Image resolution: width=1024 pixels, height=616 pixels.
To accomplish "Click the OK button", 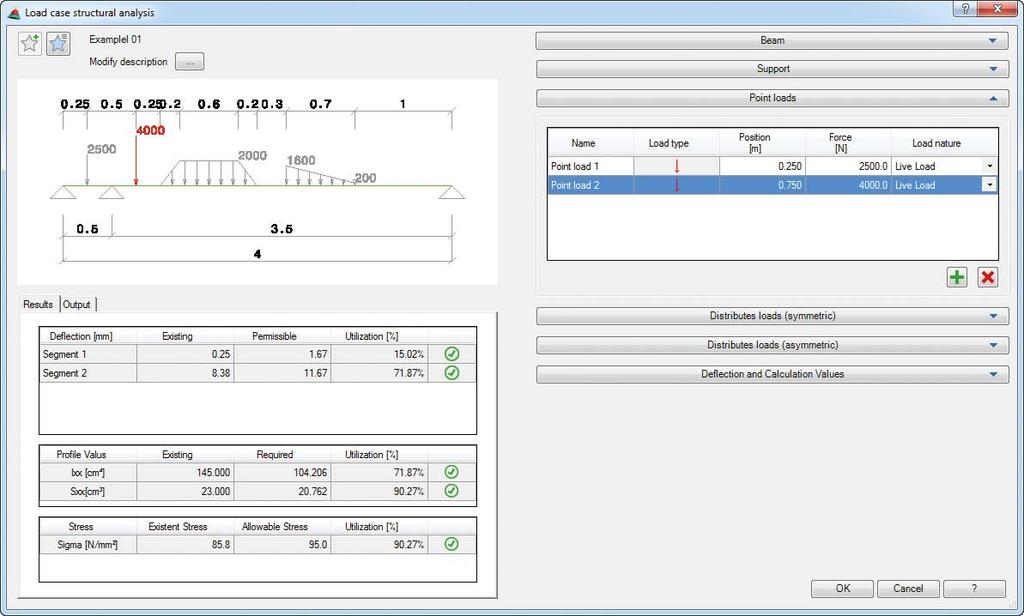I will pyautogui.click(x=842, y=589).
